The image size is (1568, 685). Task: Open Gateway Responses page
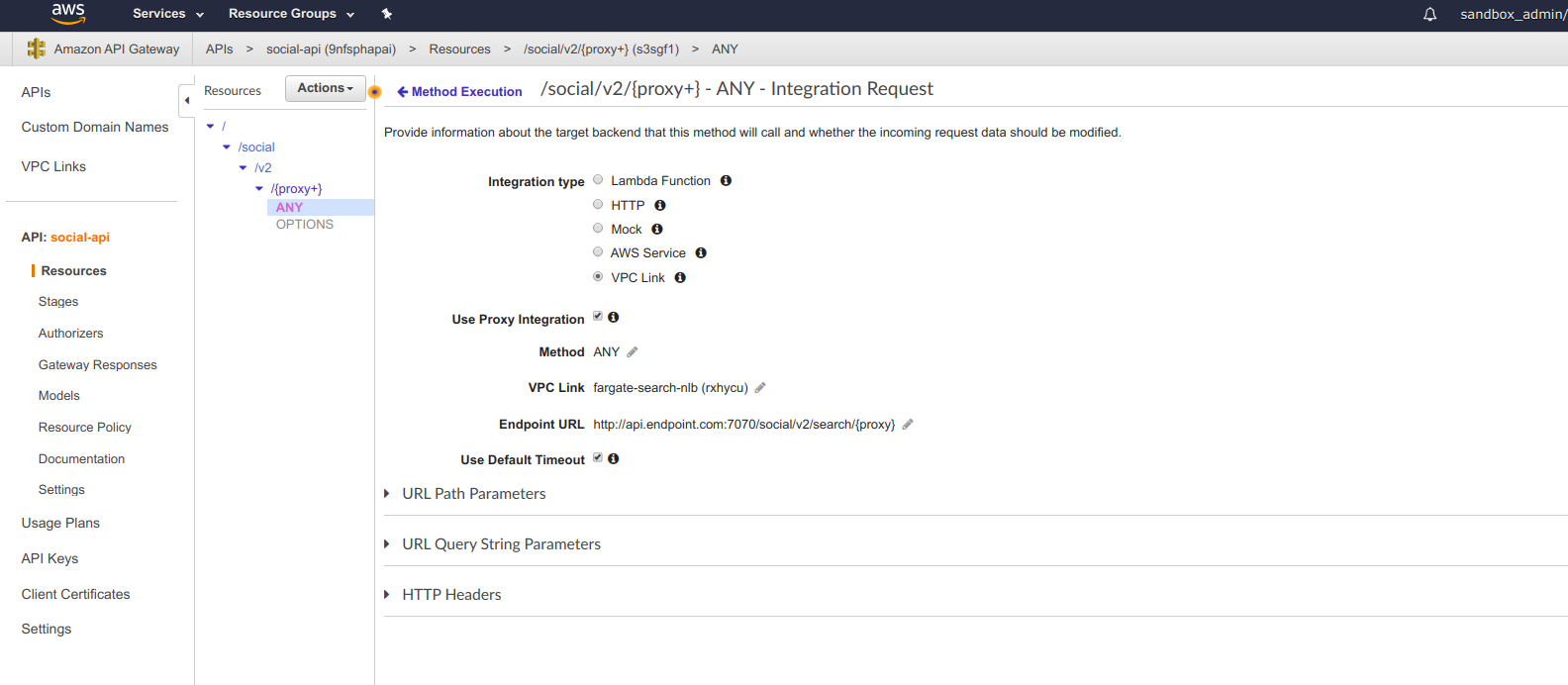(97, 365)
